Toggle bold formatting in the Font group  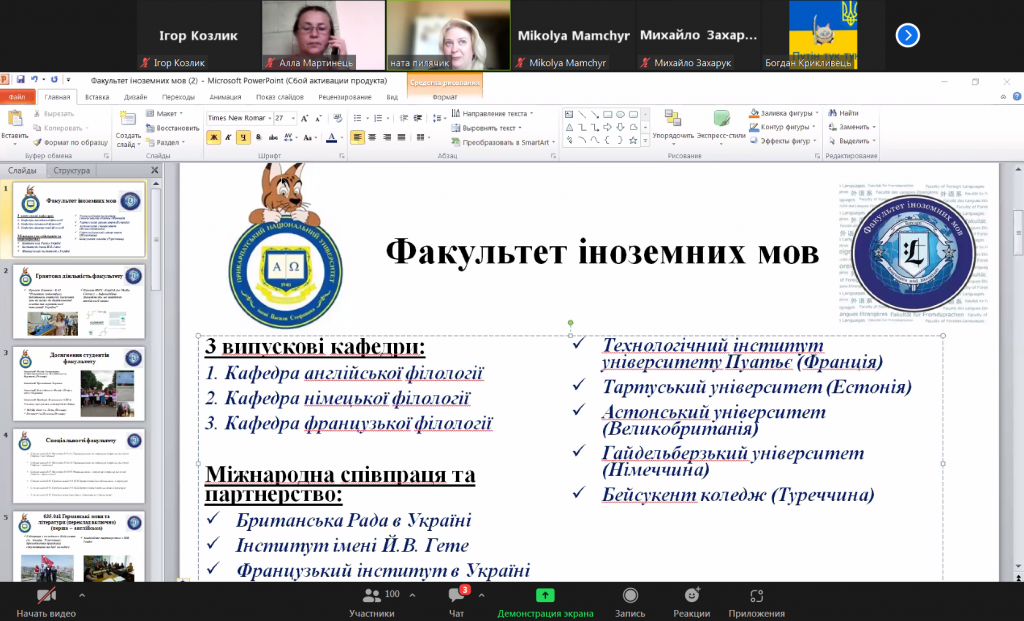coord(214,137)
